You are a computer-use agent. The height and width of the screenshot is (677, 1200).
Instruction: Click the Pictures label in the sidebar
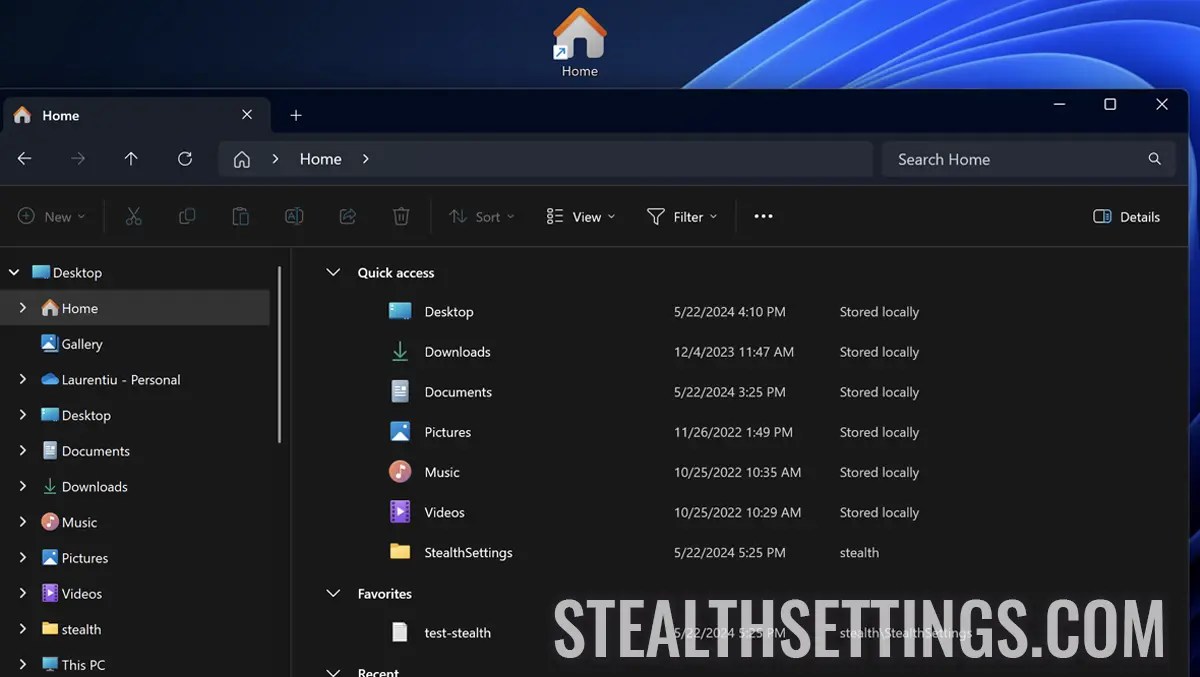click(x=85, y=558)
